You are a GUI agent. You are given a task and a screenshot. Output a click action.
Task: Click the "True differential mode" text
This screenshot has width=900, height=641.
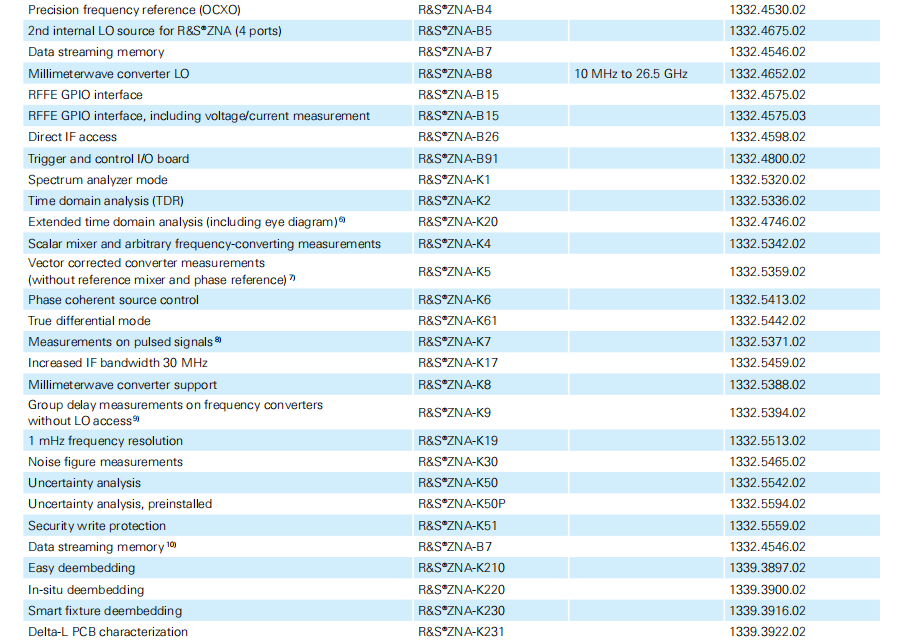89,321
